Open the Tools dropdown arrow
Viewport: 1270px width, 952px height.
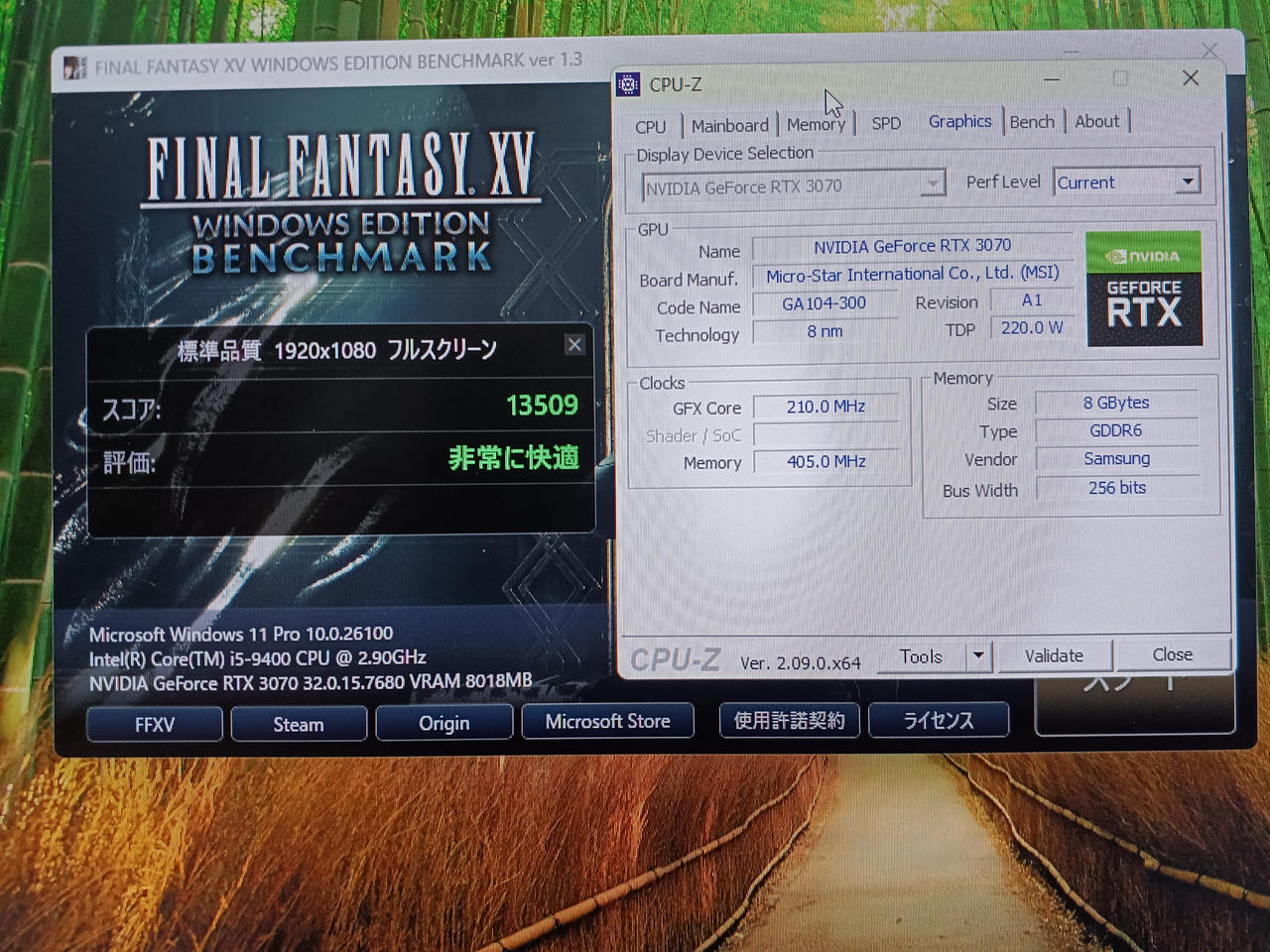978,655
